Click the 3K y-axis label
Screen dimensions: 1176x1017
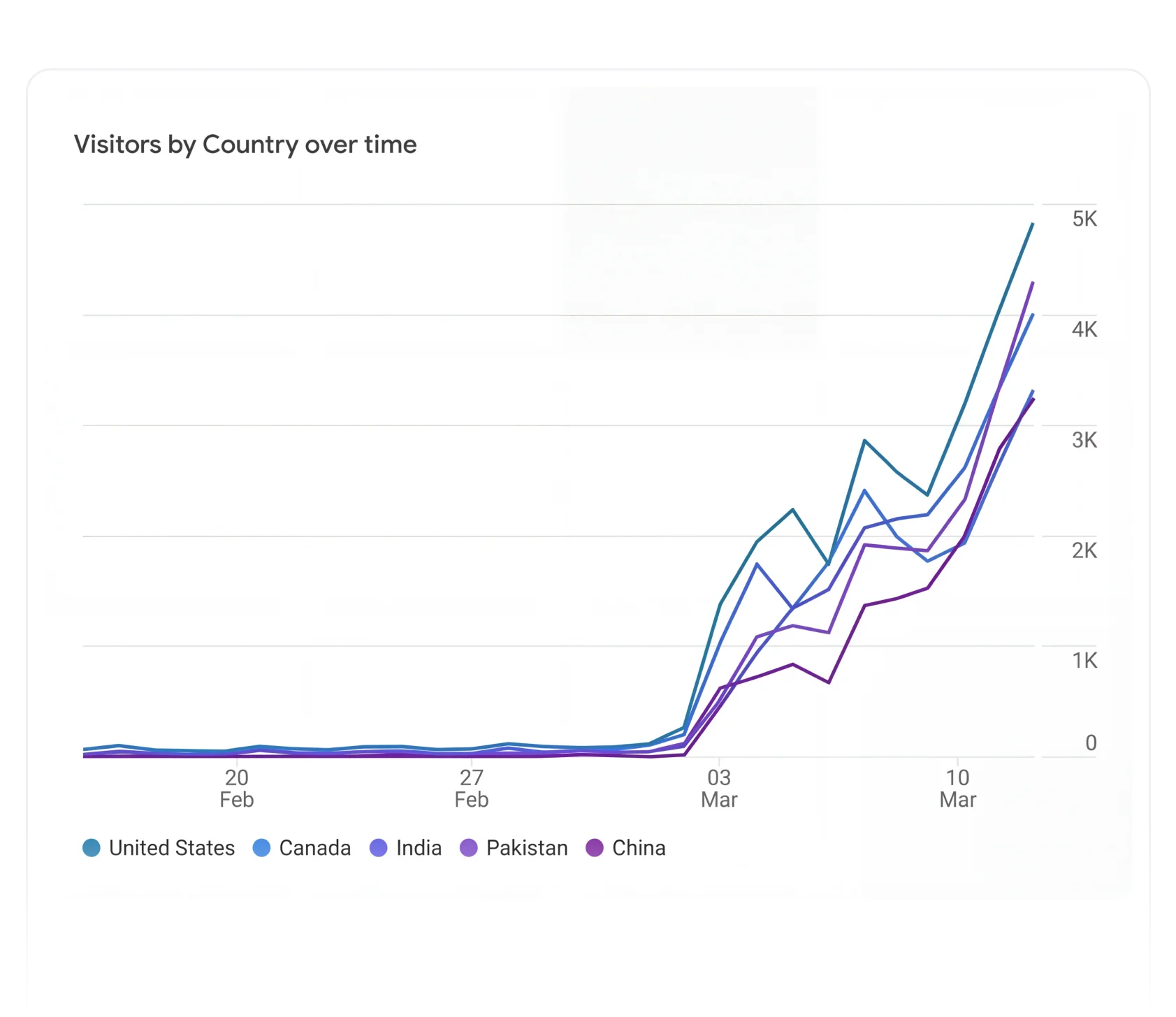click(1084, 440)
